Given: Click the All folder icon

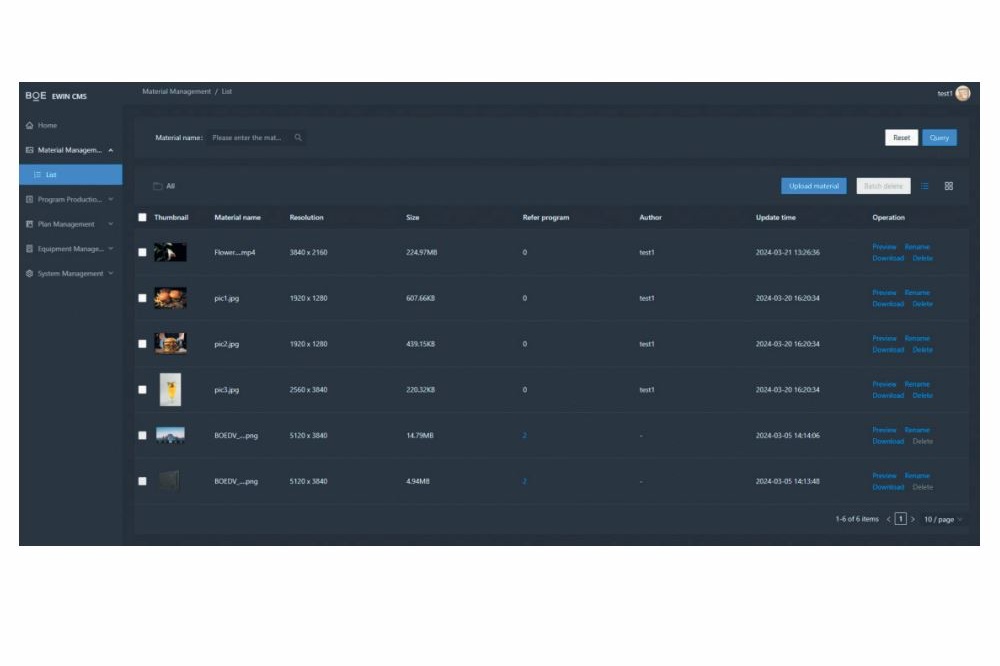Looking at the screenshot, I should coord(158,186).
